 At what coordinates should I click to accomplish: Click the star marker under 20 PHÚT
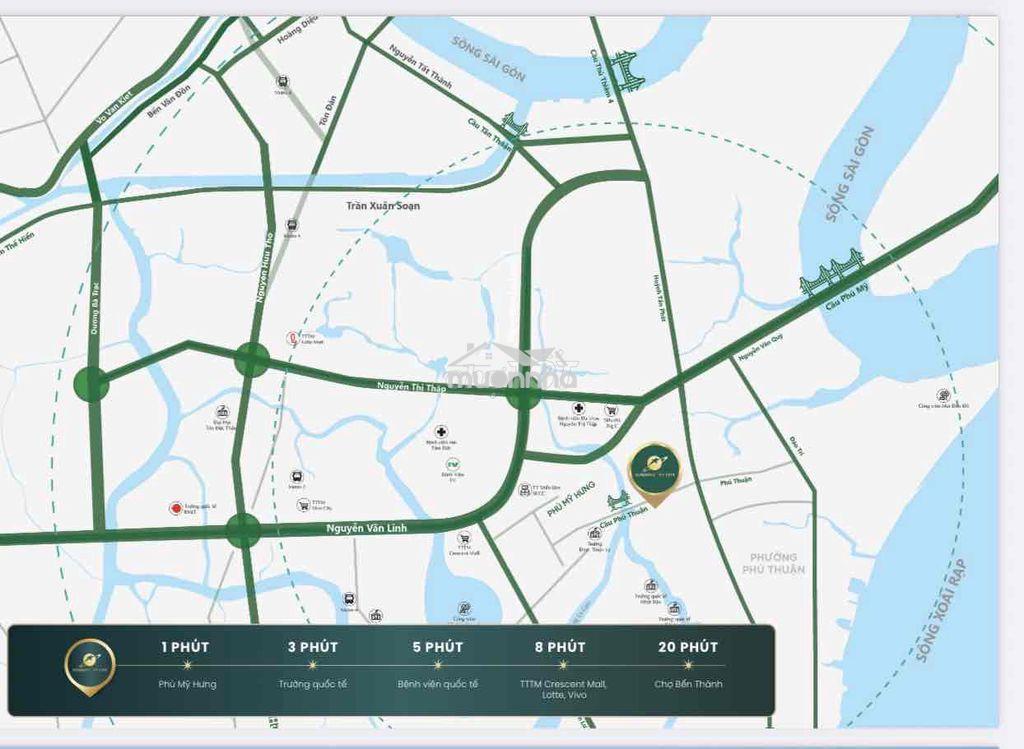(x=688, y=665)
